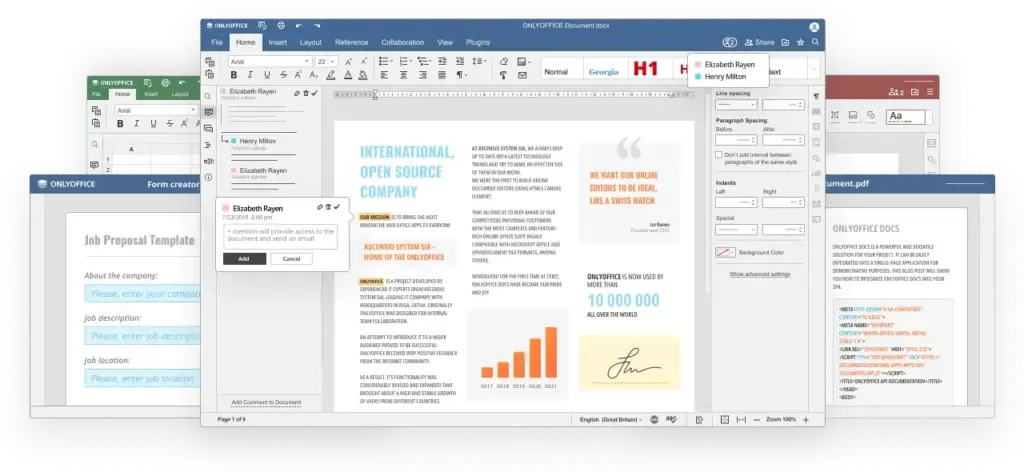The width and height of the screenshot is (1024, 472).
Task: Apply underline formatting in document editor
Action: coord(266,75)
